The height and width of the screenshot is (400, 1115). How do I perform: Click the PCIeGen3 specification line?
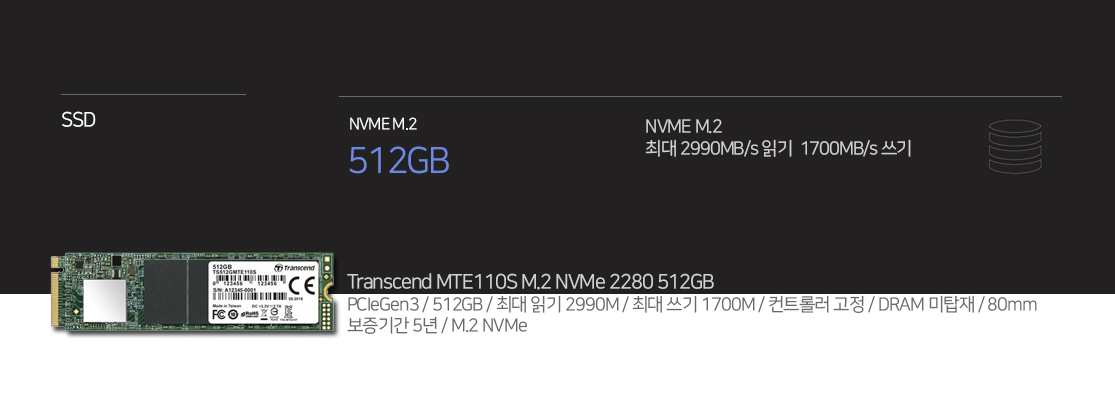click(691, 304)
